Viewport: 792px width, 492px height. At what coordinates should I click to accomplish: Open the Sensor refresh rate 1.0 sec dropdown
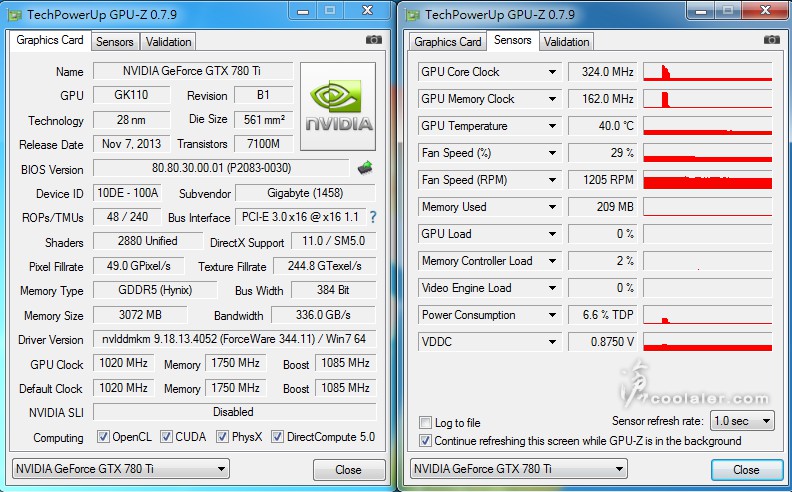click(742, 421)
